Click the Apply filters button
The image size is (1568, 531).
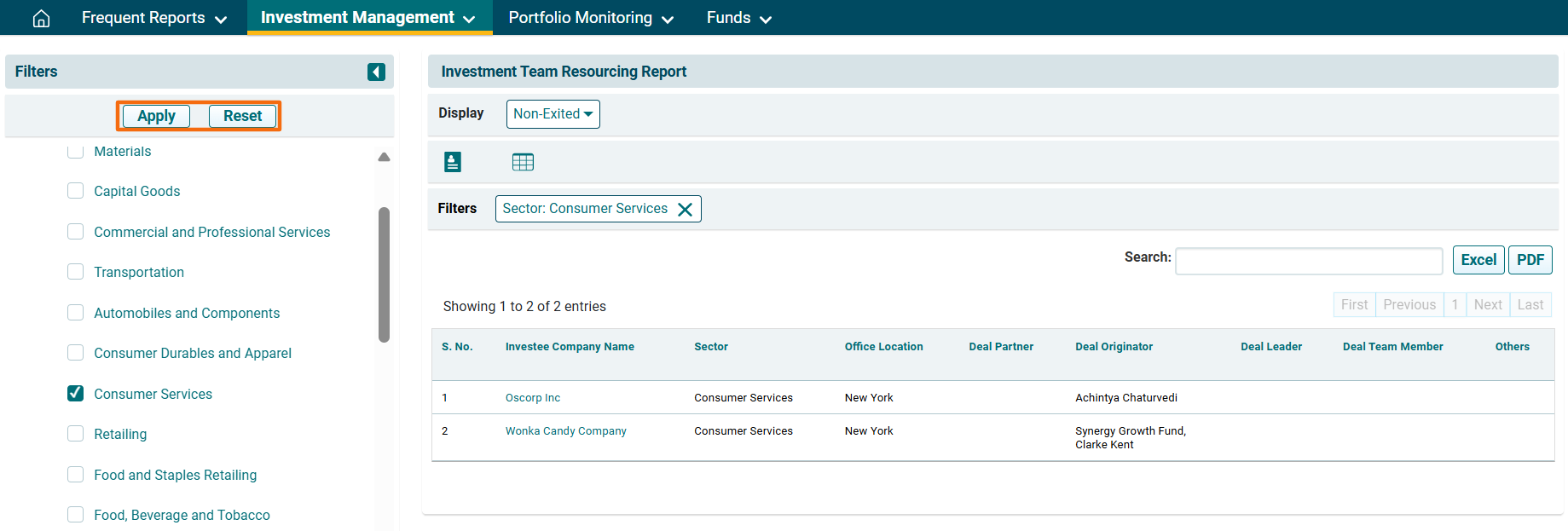click(x=156, y=116)
